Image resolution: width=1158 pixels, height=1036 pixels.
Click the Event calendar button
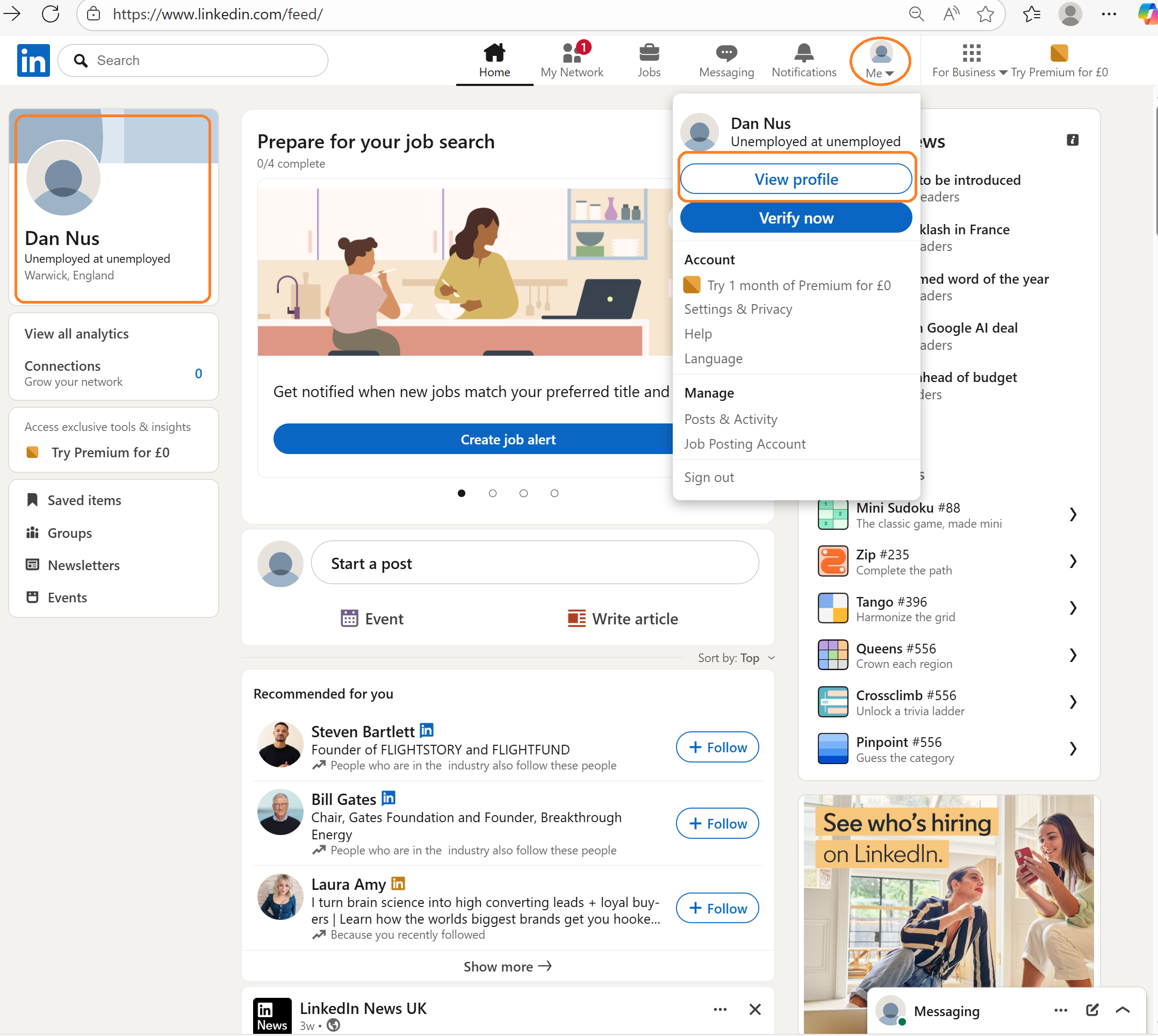click(x=372, y=619)
